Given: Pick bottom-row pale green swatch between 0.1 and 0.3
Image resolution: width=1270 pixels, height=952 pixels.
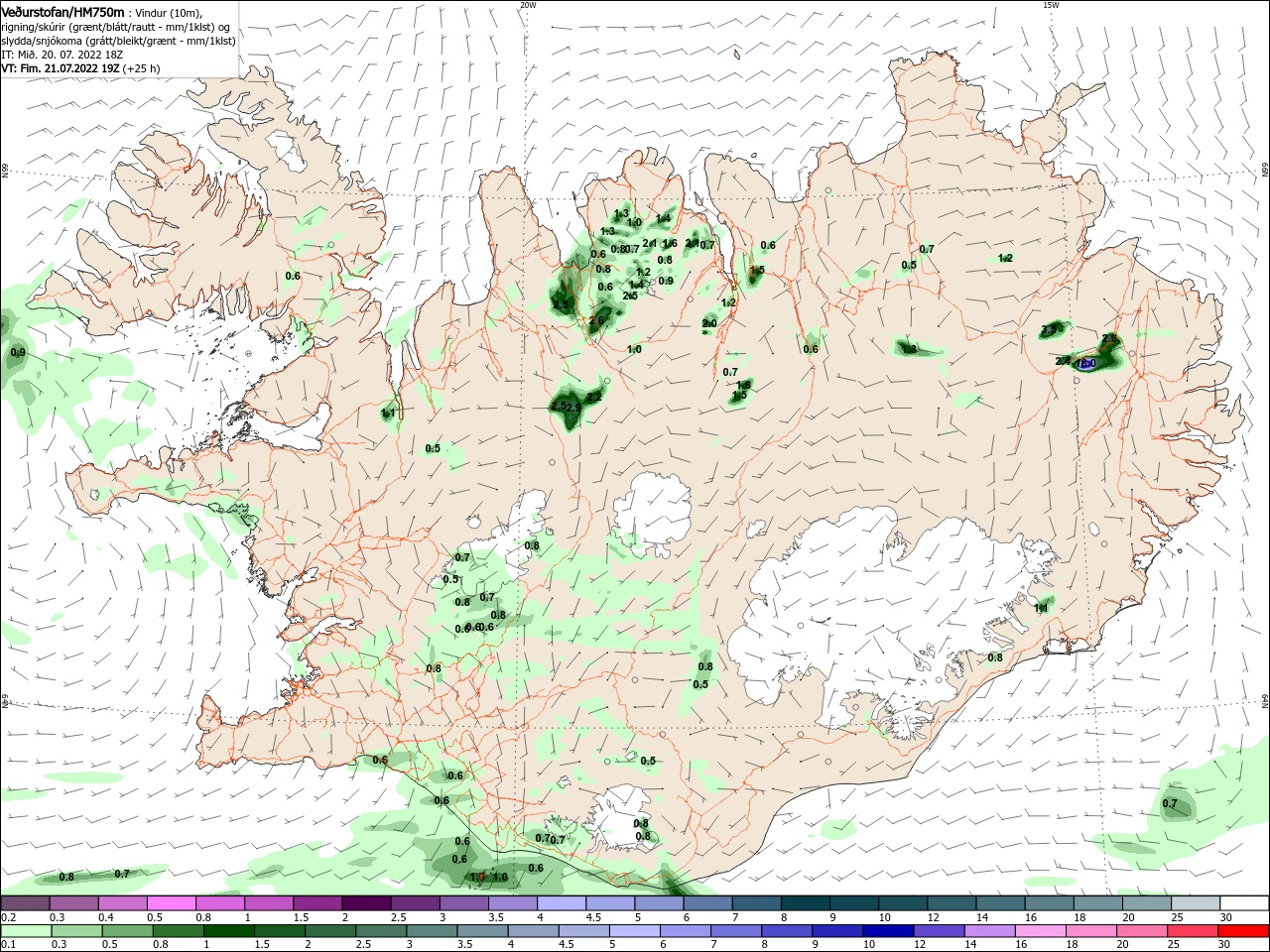Looking at the screenshot, I should pos(25,931).
